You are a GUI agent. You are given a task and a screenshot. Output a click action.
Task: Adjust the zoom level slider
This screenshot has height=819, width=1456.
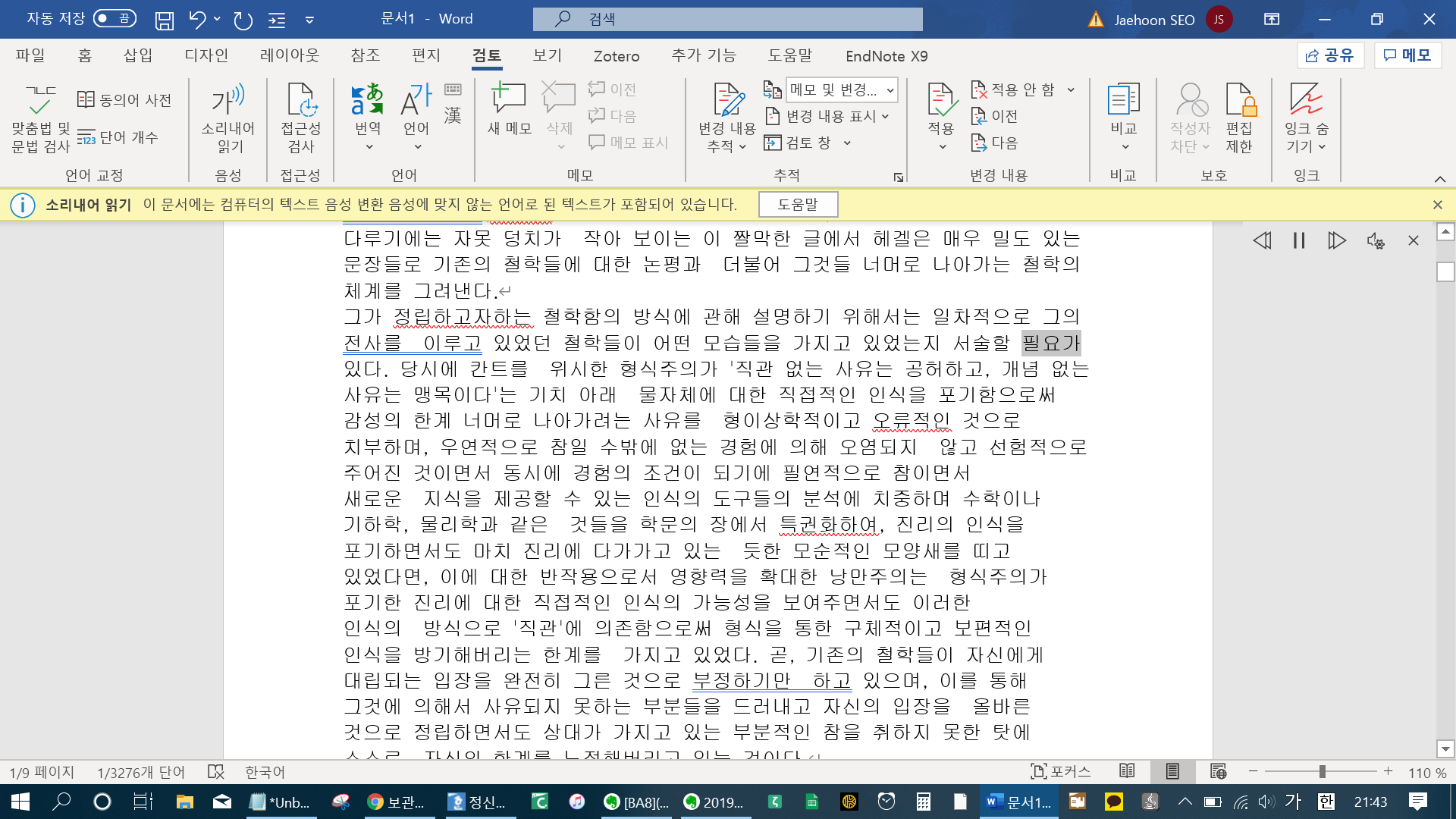(1322, 772)
